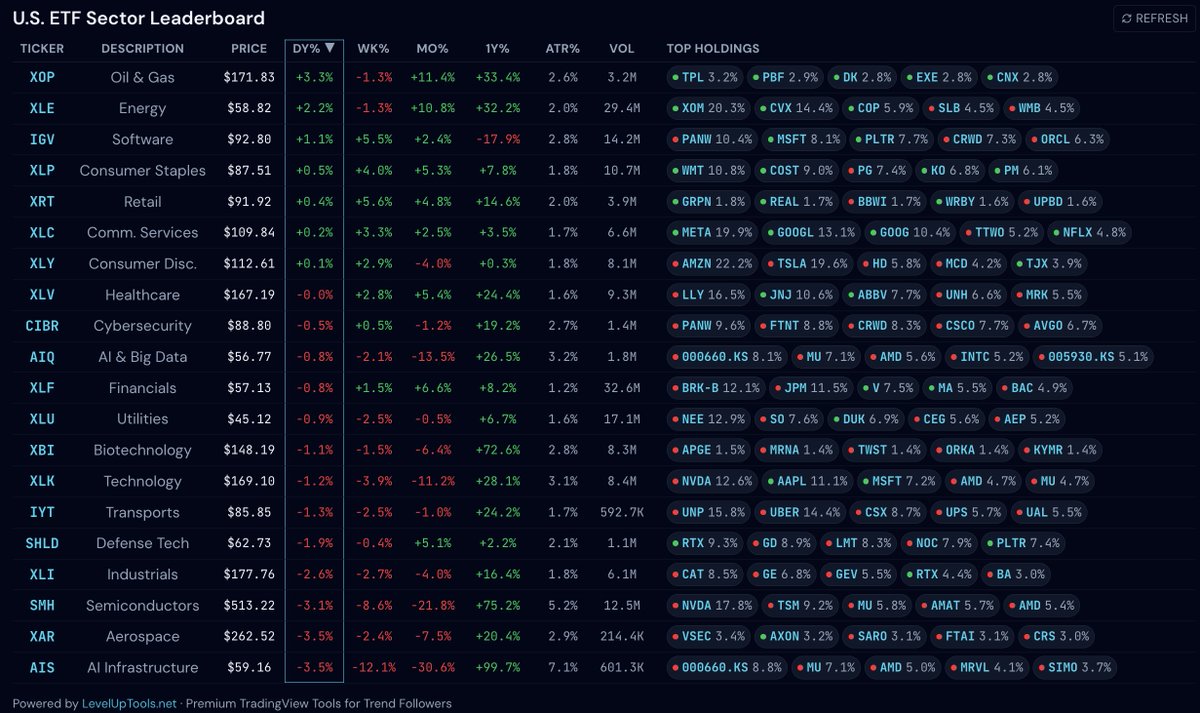Select the LLY 16.5% holding chip
Screen dimensions: 1200x713
pyautogui.click(x=710, y=295)
